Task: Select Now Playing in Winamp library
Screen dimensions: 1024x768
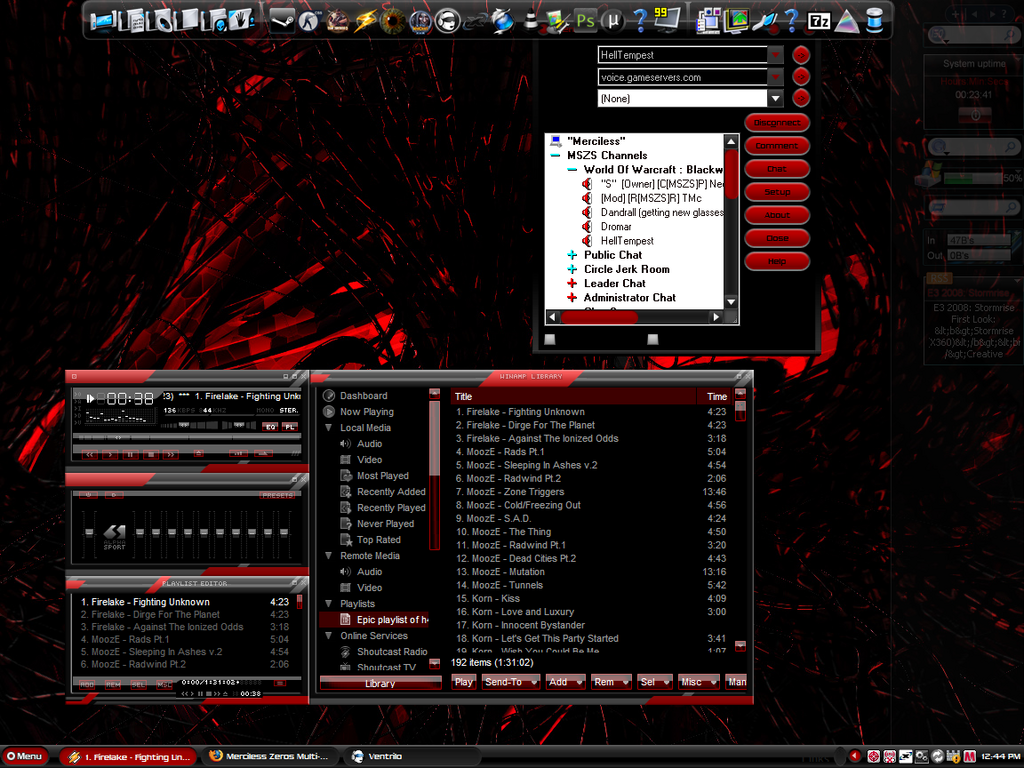Action: tap(366, 412)
